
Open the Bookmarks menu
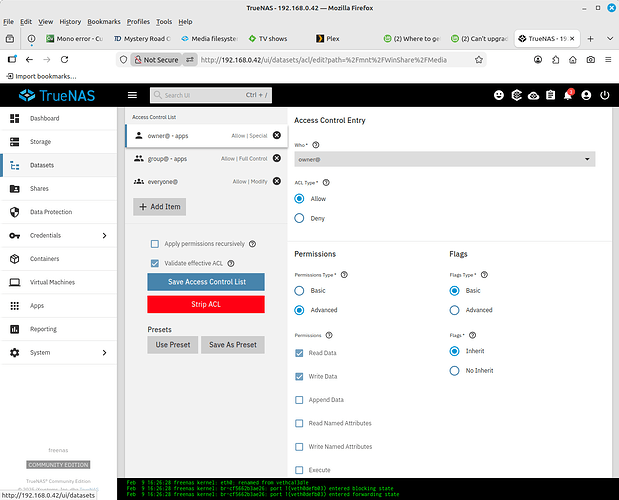(104, 22)
